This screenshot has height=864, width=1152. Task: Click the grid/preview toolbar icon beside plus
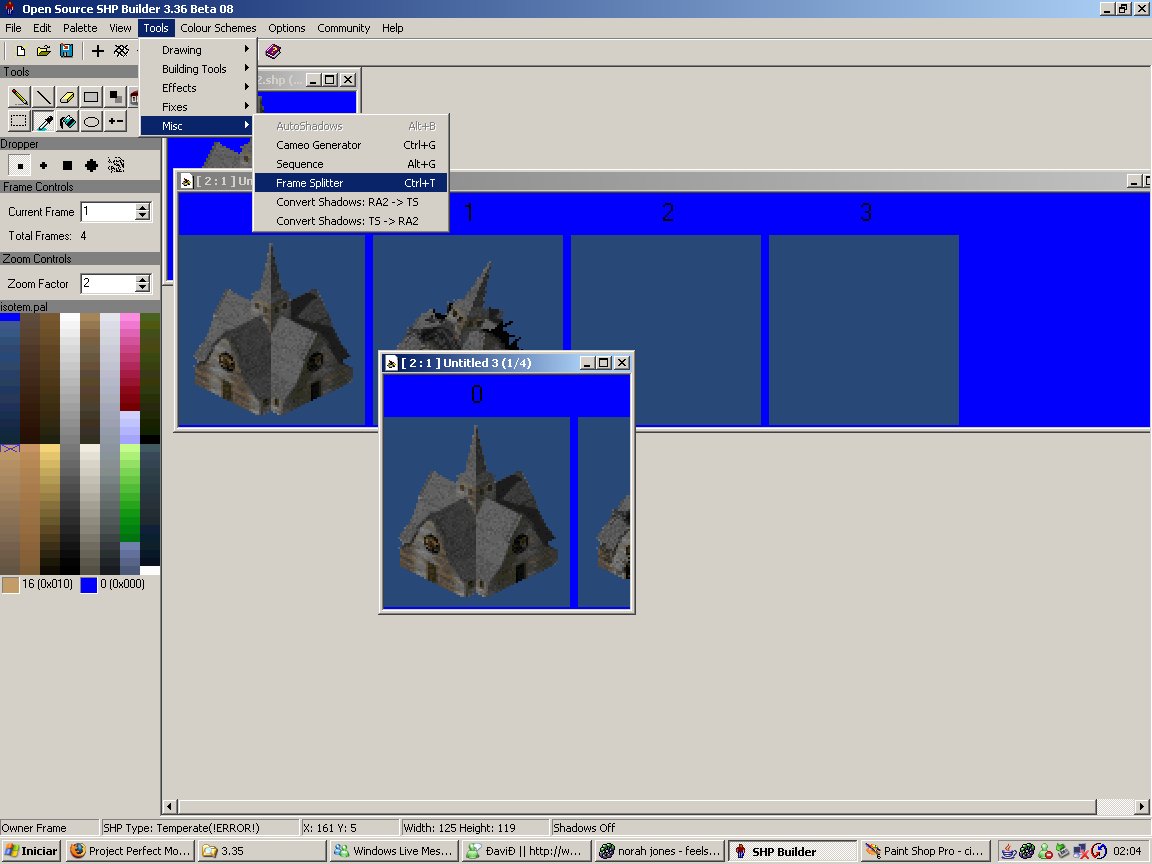(x=121, y=51)
